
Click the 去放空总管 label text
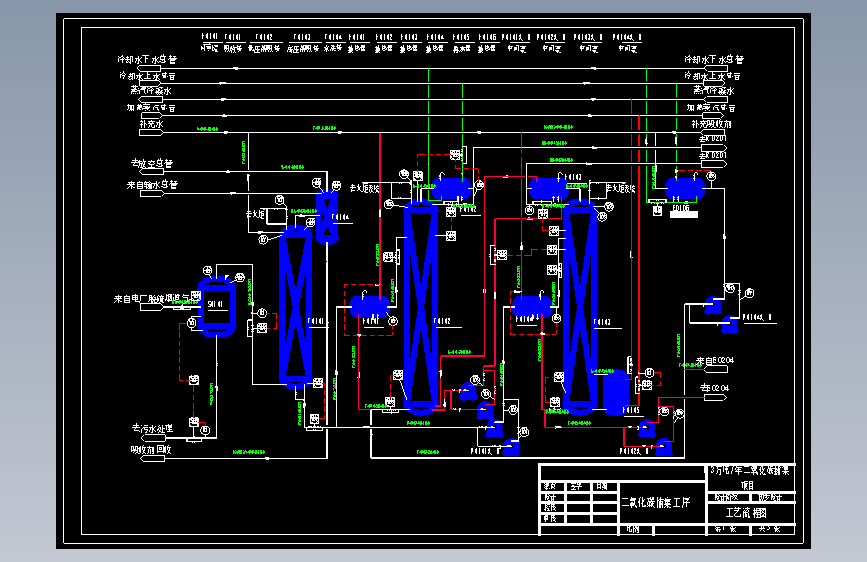[x=152, y=163]
